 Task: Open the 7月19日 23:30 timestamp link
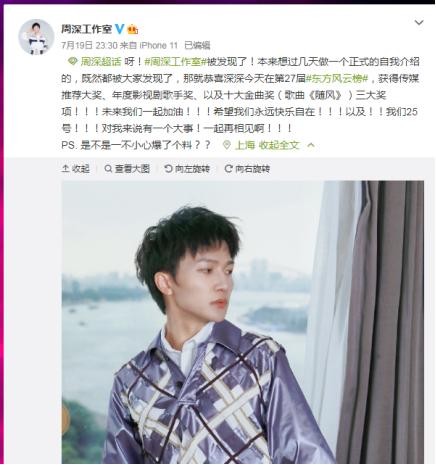(x=89, y=45)
